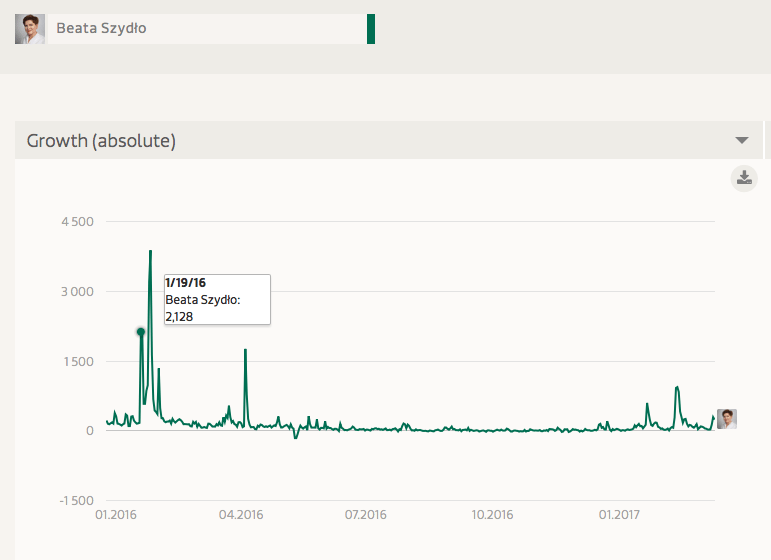
Task: Click the download chart icon
Action: coord(744,178)
